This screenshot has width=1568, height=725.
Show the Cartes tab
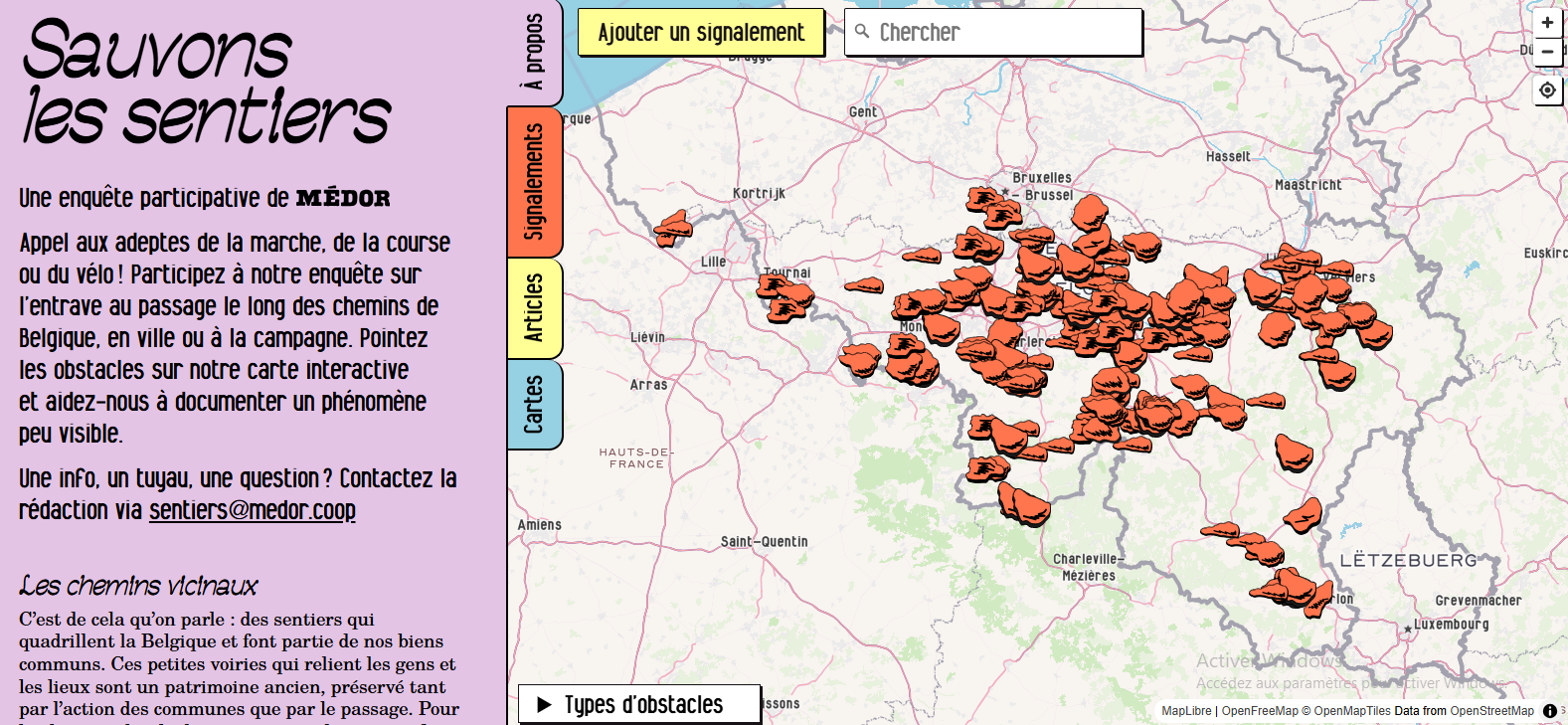coord(534,404)
